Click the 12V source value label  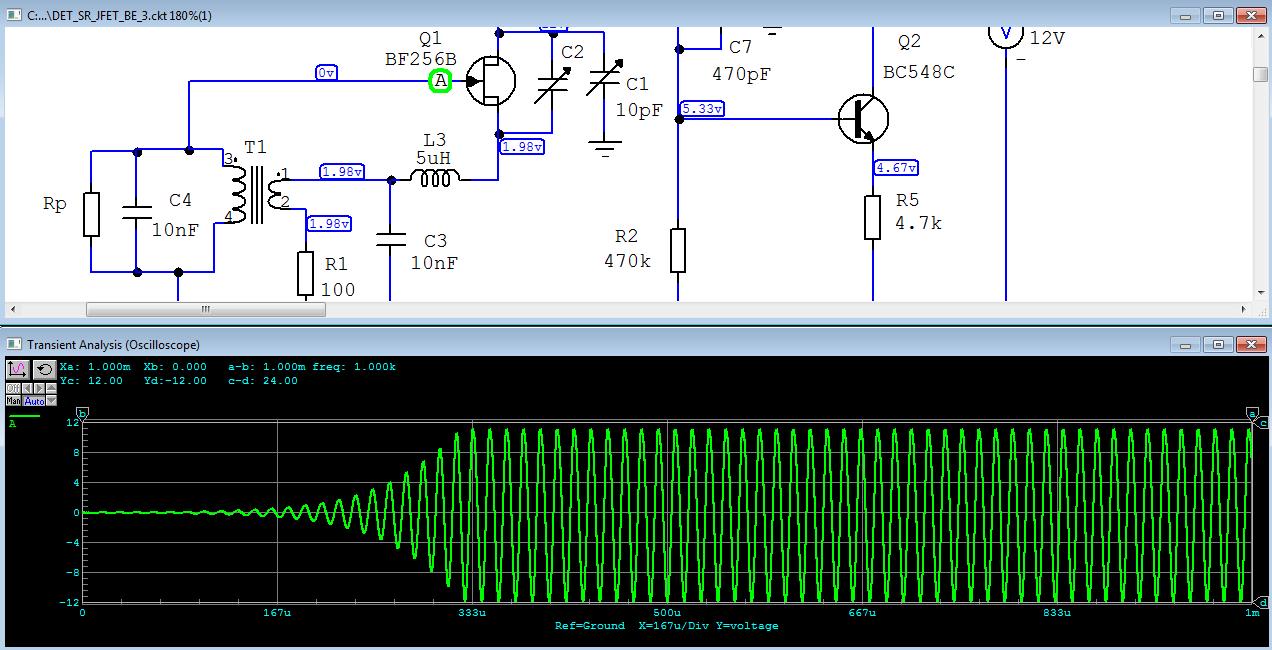point(1048,38)
